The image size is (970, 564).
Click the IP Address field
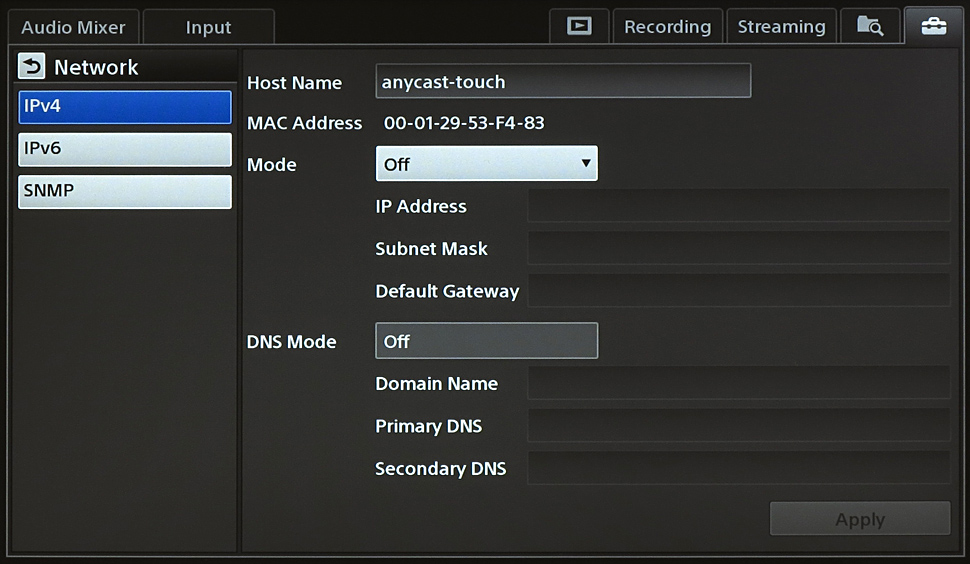click(738, 206)
